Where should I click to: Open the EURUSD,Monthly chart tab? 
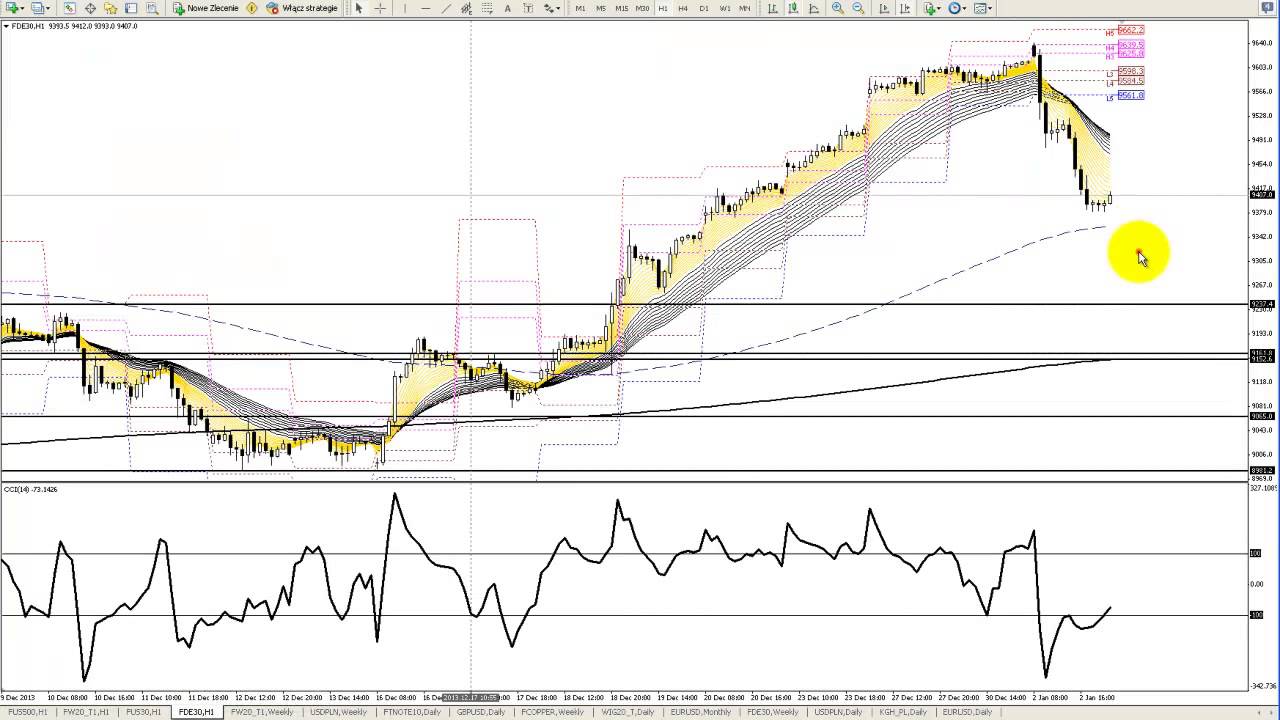pyautogui.click(x=701, y=712)
